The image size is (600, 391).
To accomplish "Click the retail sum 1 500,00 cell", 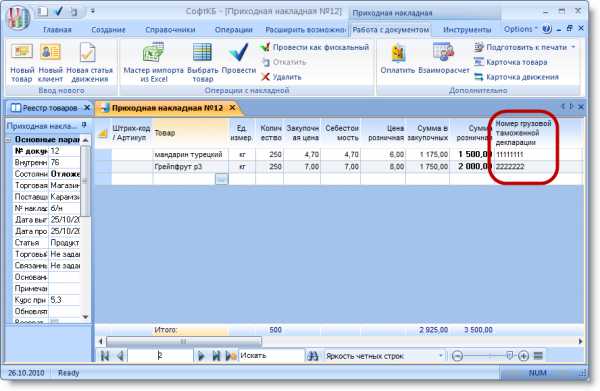I will pyautogui.click(x=471, y=155).
